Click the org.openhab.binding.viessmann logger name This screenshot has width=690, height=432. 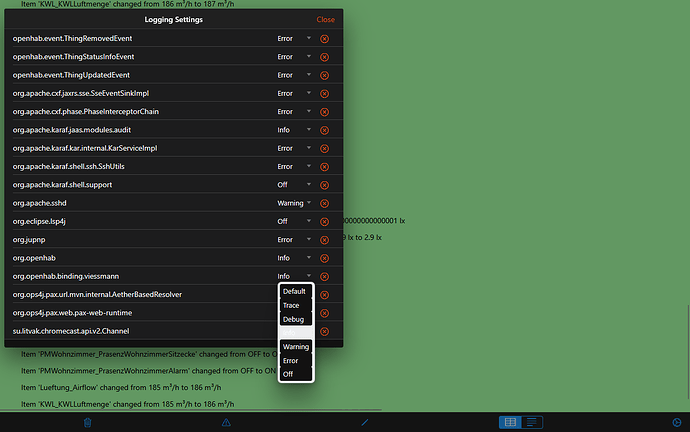click(x=66, y=276)
